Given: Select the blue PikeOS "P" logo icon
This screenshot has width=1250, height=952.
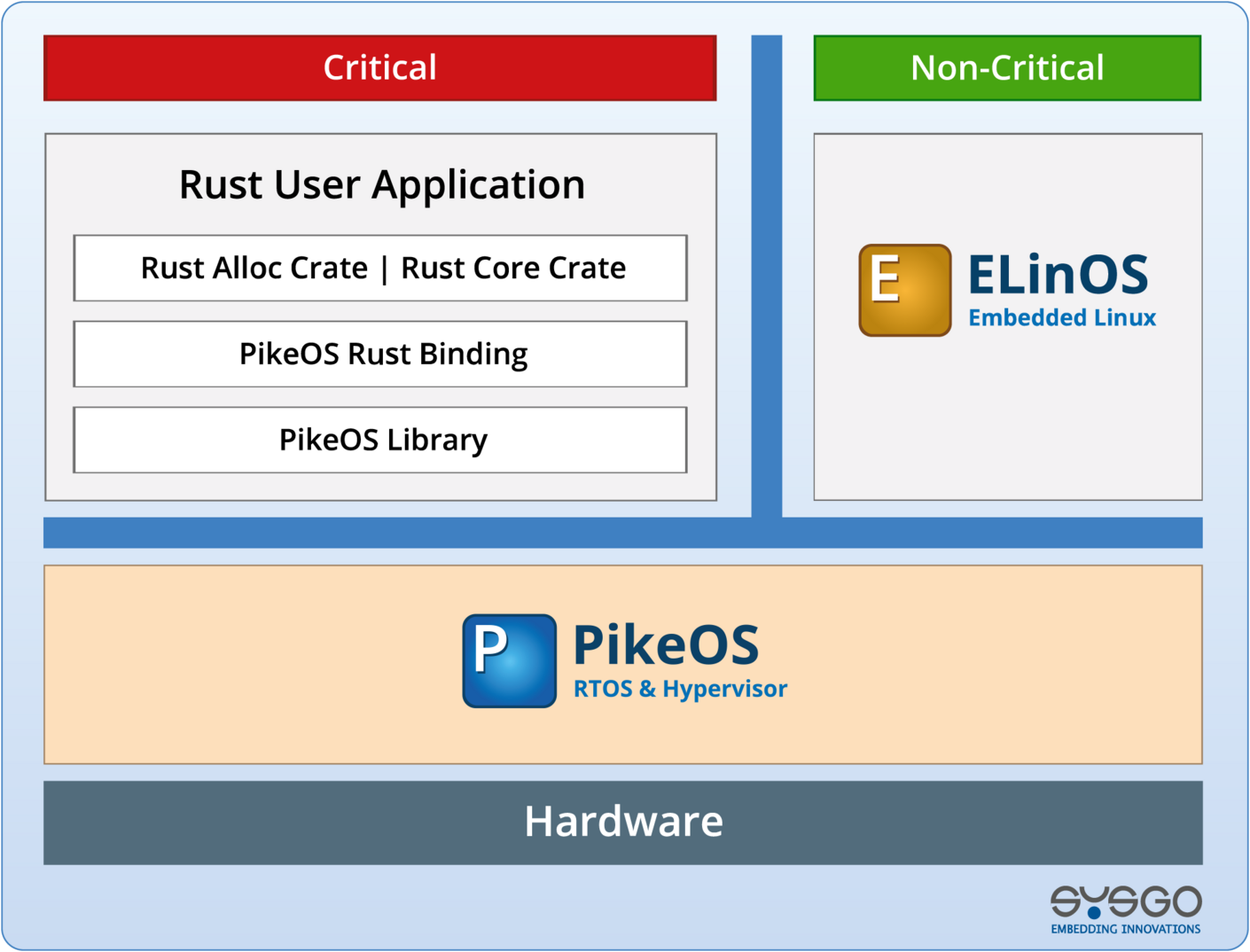Looking at the screenshot, I should coord(508,661).
